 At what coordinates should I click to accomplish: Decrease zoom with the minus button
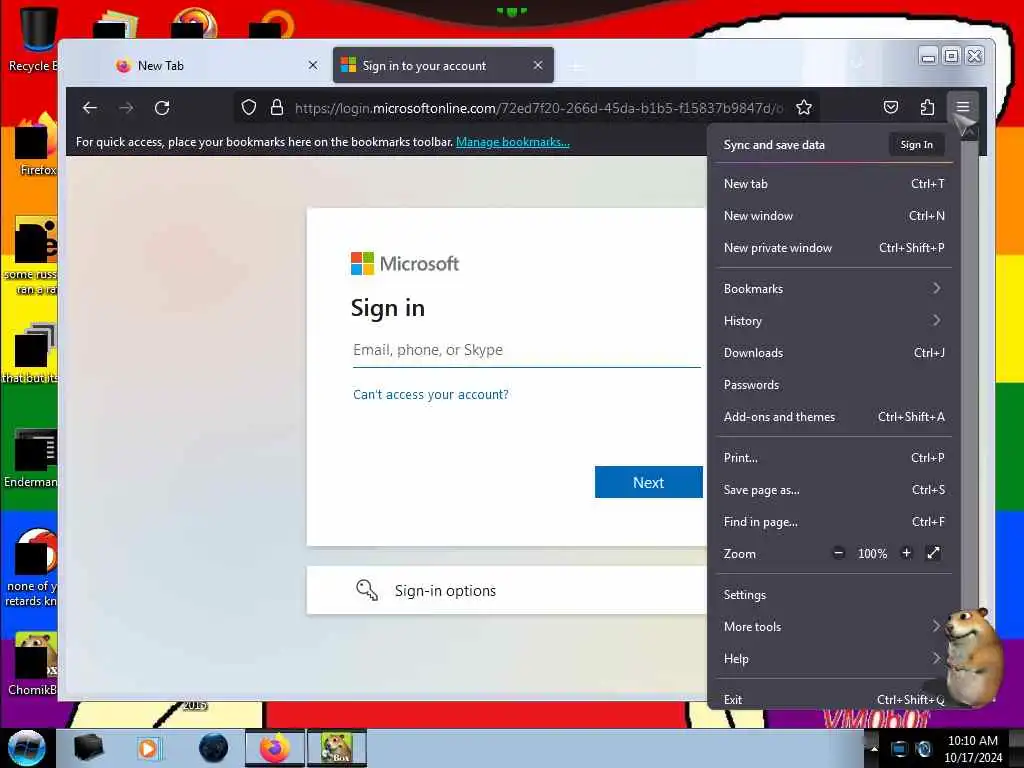(x=839, y=553)
